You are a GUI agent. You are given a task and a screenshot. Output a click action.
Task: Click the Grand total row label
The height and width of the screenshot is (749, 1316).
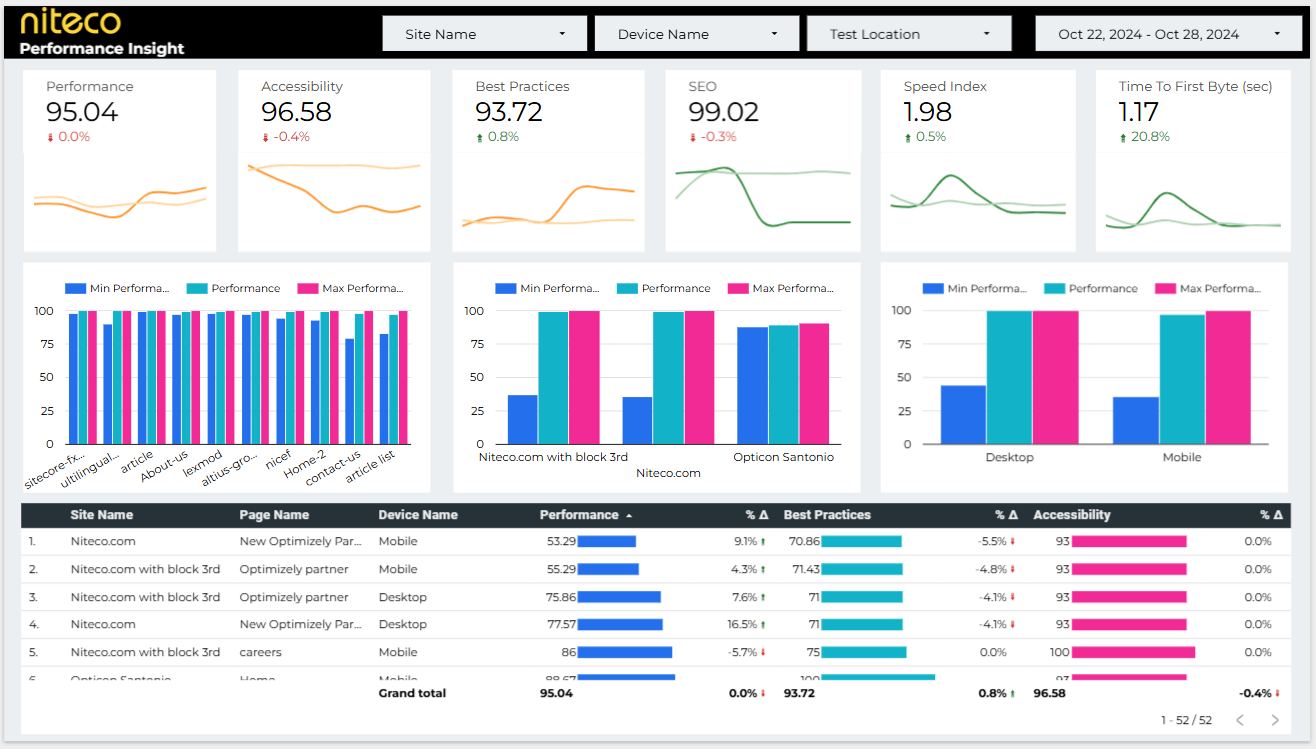[x=412, y=693]
